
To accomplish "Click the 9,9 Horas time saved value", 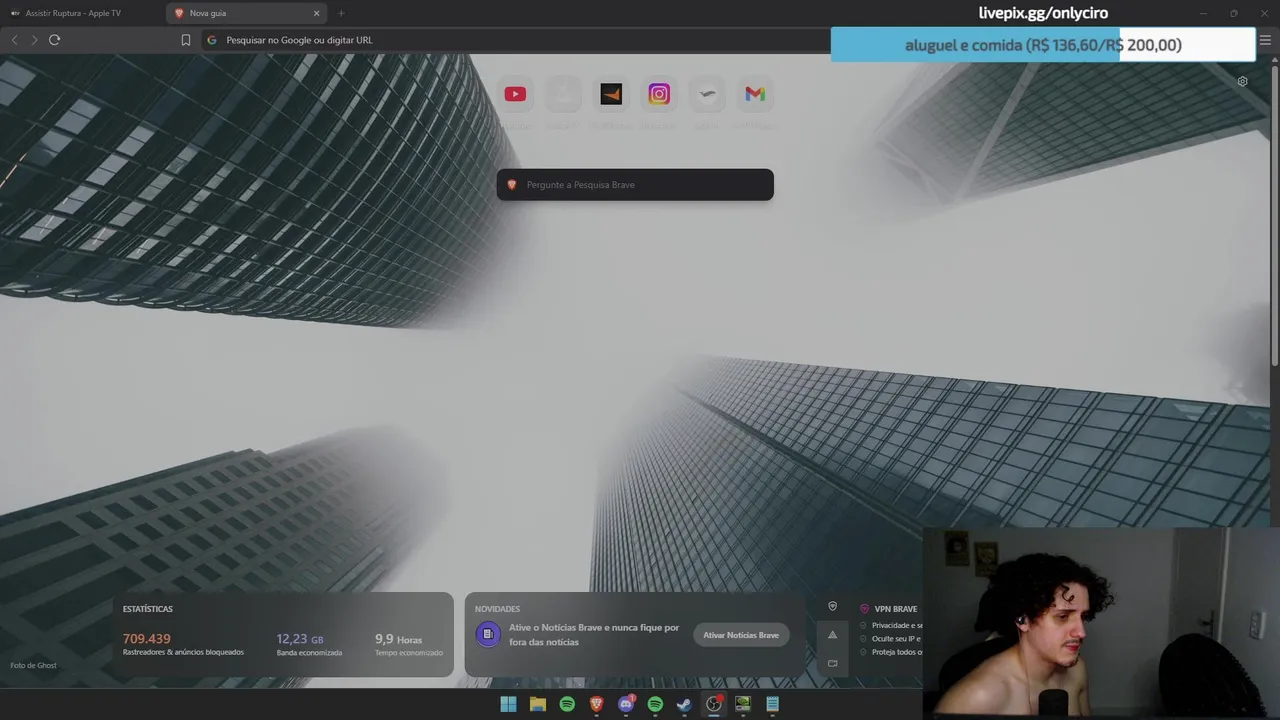I will click(x=398, y=639).
